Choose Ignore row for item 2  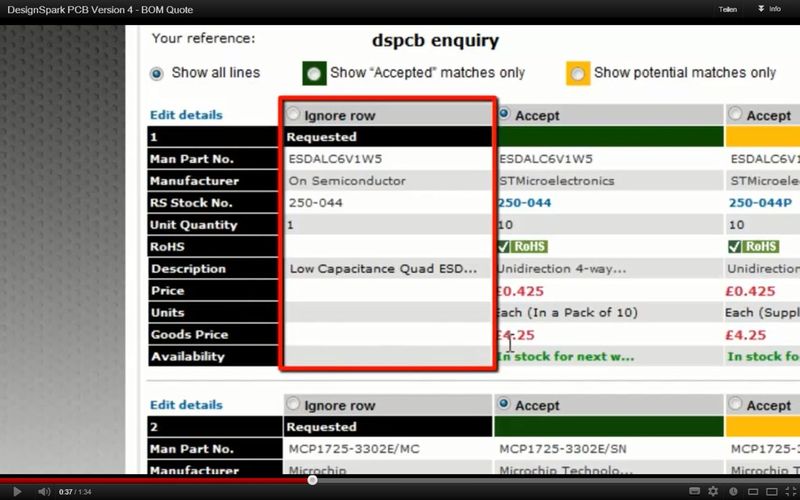point(293,404)
